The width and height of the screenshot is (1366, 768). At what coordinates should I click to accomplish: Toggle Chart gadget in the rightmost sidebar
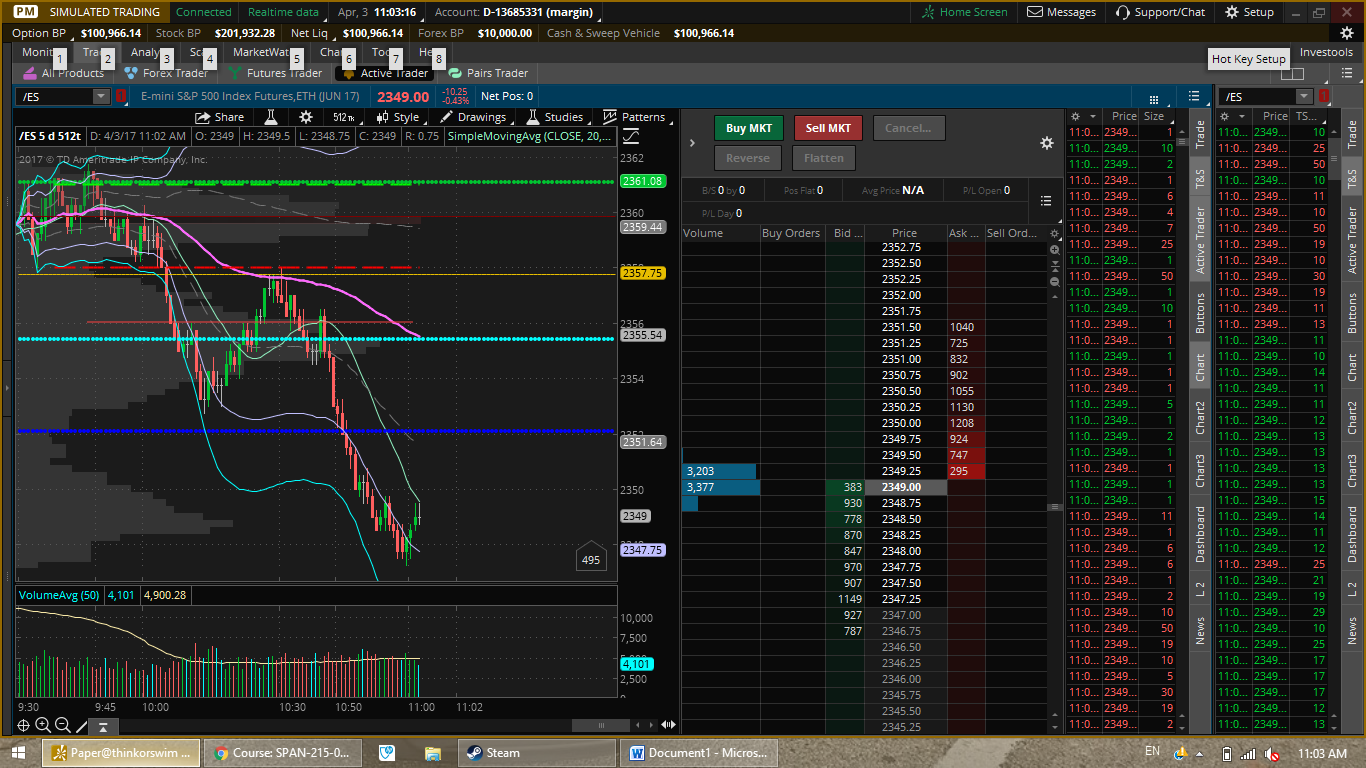click(x=1352, y=367)
